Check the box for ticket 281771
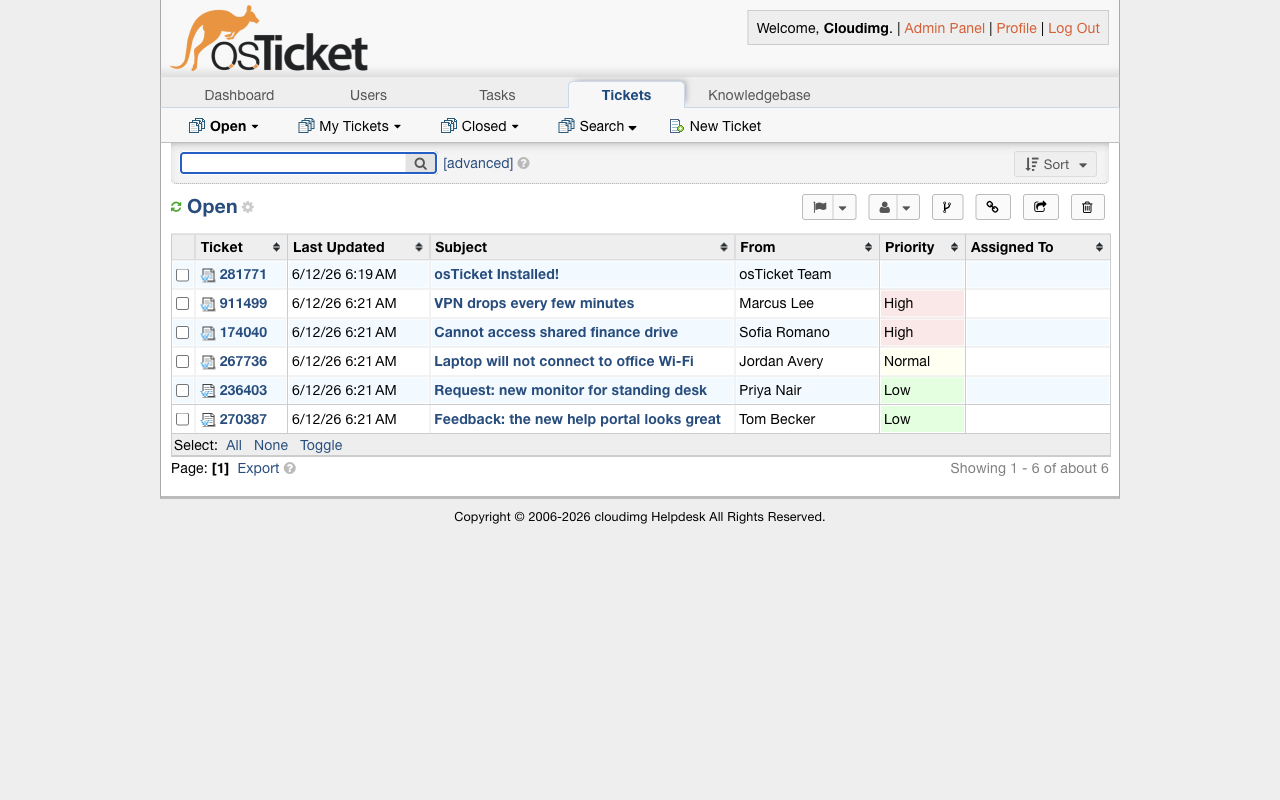Image resolution: width=1280 pixels, height=800 pixels. coord(182,275)
